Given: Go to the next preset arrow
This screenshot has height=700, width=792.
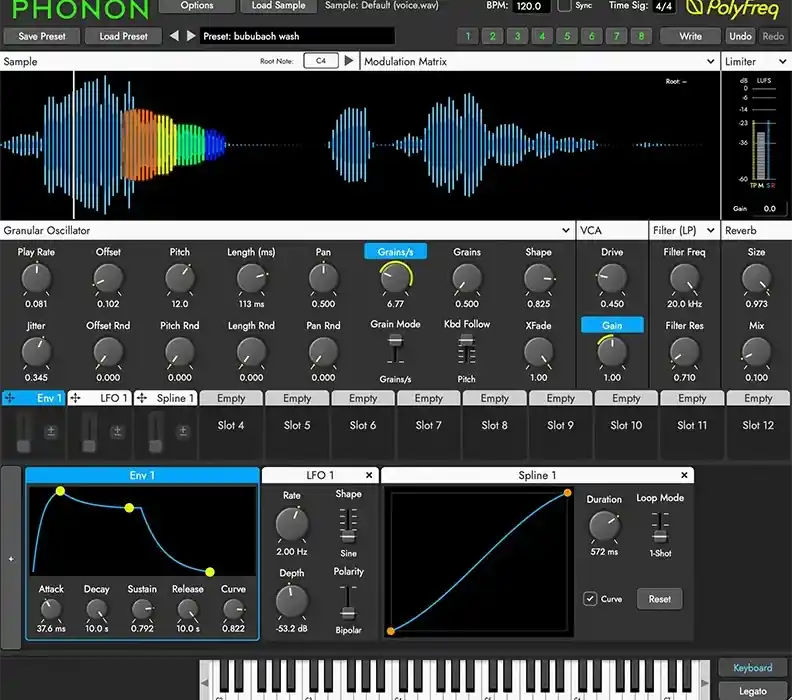Looking at the screenshot, I should coord(191,36).
